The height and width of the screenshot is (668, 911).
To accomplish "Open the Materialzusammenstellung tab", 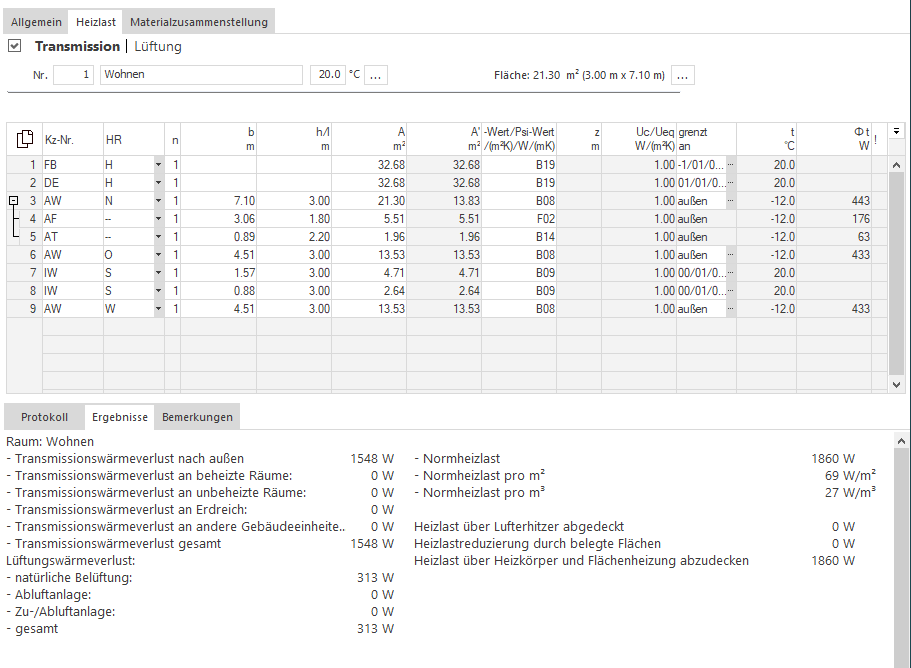I will [199, 22].
